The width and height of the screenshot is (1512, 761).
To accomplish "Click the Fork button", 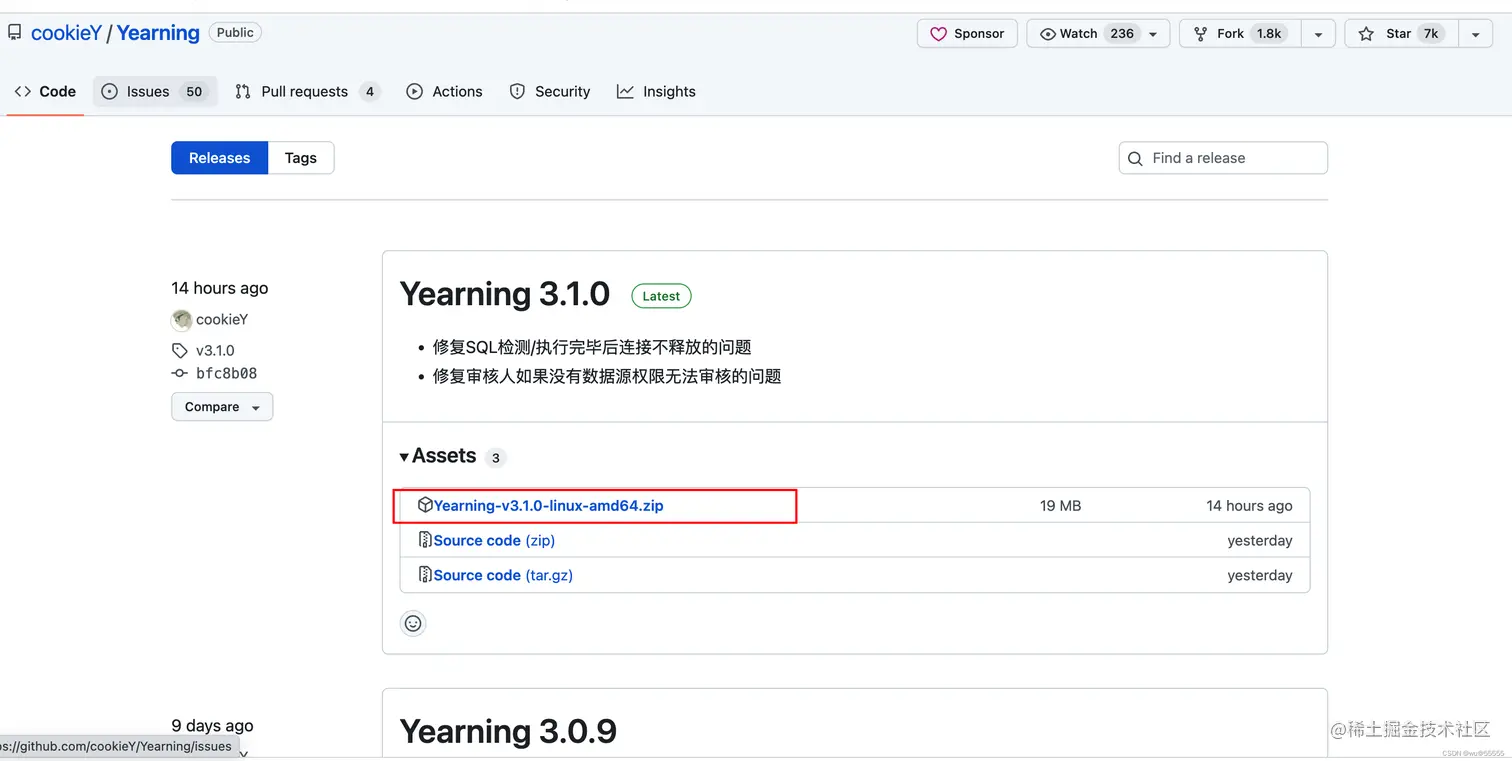I will (1242, 33).
